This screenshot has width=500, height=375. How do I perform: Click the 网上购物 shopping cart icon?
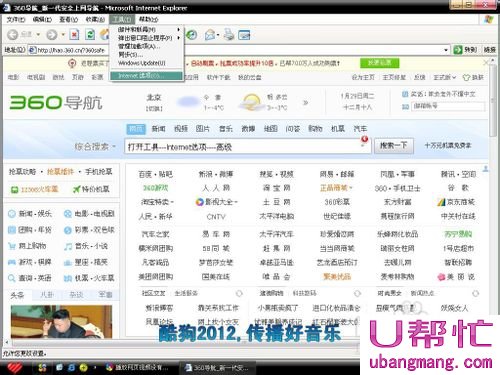[12, 246]
